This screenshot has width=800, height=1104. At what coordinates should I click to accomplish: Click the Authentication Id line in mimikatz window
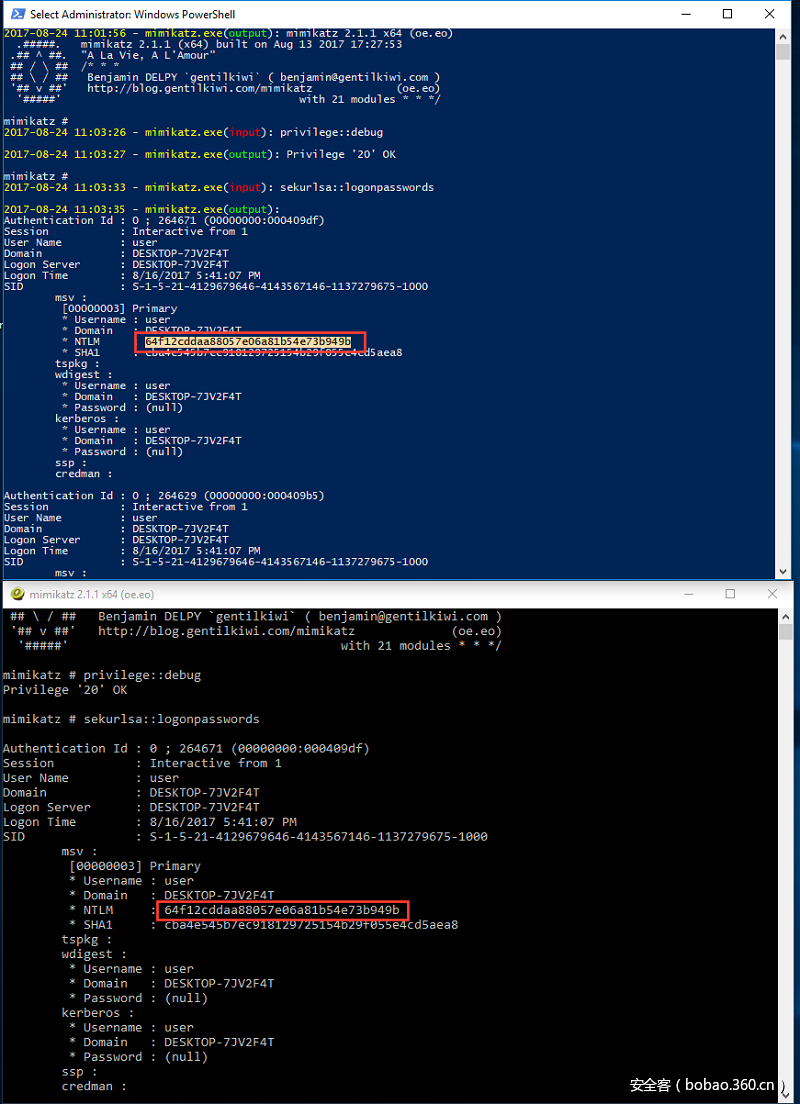pyautogui.click(x=186, y=748)
